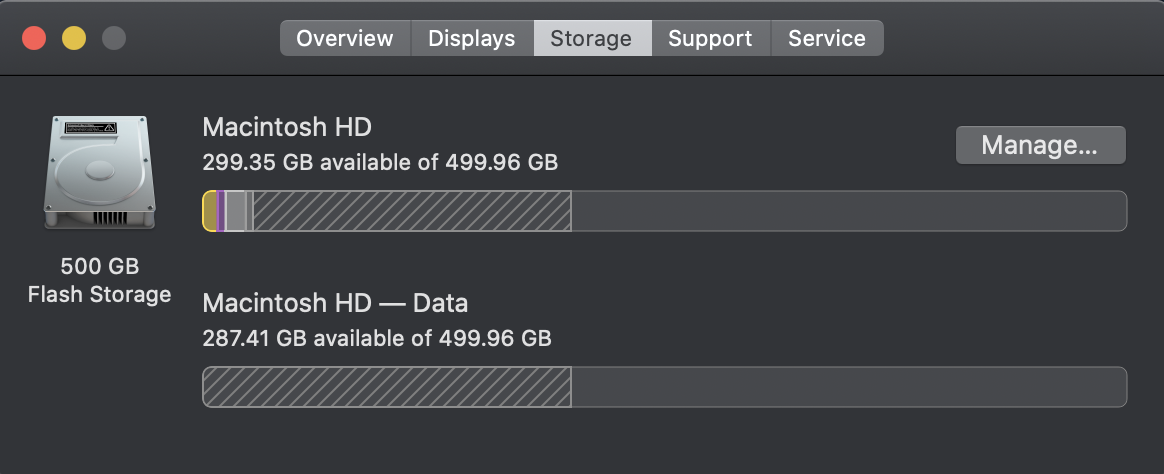
Task: Switch to the Displays tab
Action: click(471, 39)
